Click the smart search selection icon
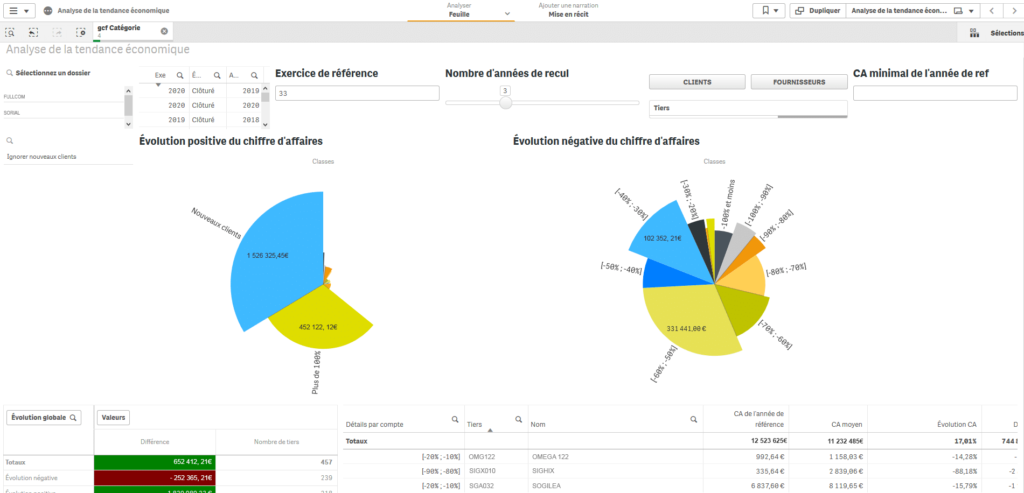Viewport: 1024px width, 493px height. [x=9, y=32]
